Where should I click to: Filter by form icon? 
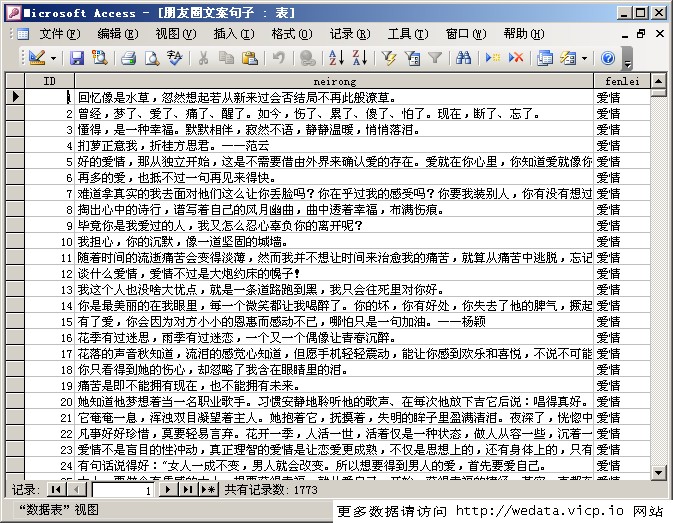pyautogui.click(x=412, y=57)
